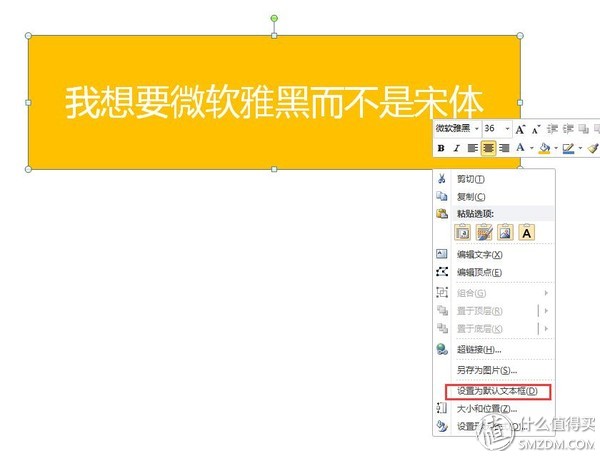Toggle Italic formatting
Screen dimensions: 600x456
457,148
